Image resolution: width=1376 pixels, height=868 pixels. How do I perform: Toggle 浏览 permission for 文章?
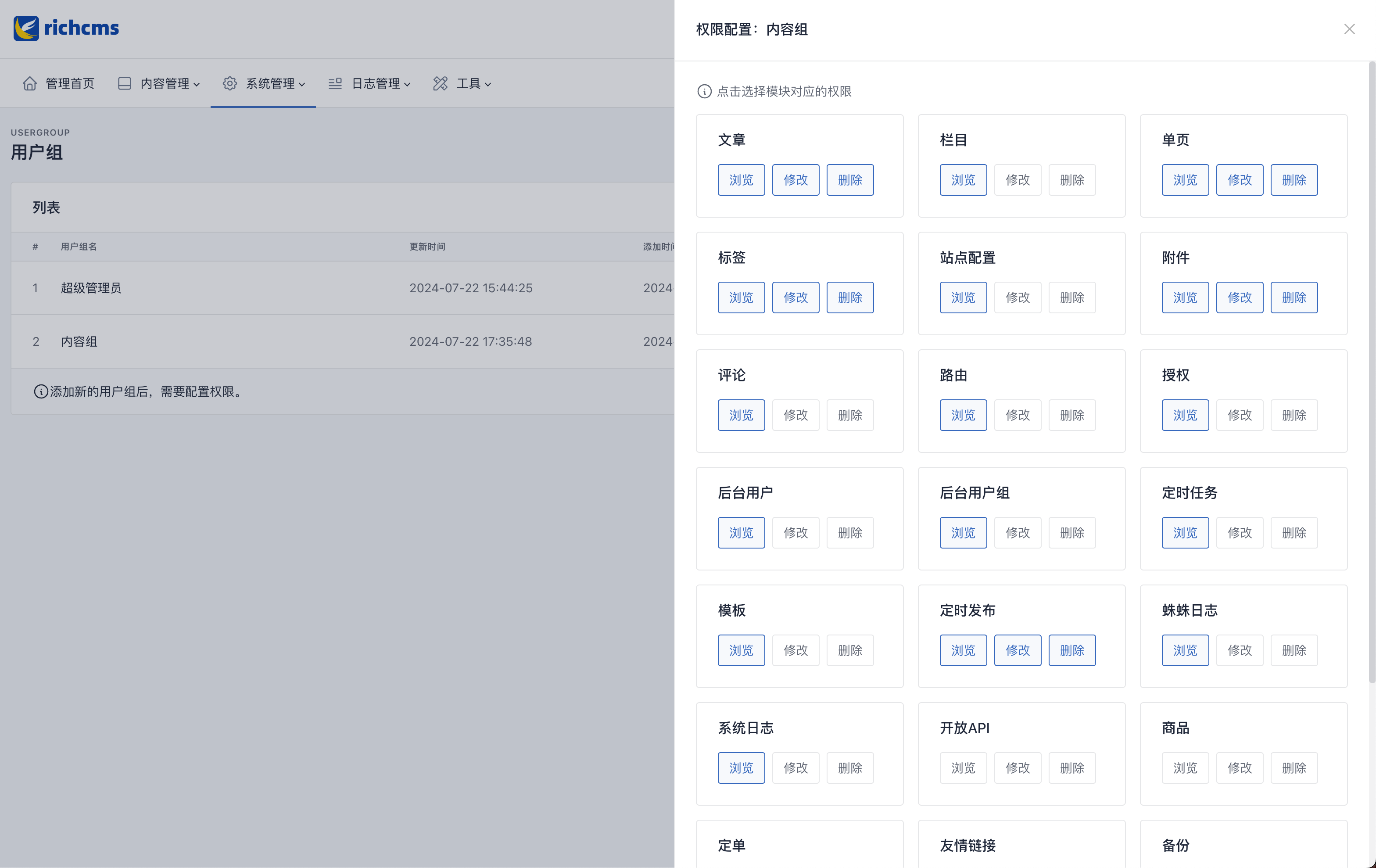coord(741,180)
